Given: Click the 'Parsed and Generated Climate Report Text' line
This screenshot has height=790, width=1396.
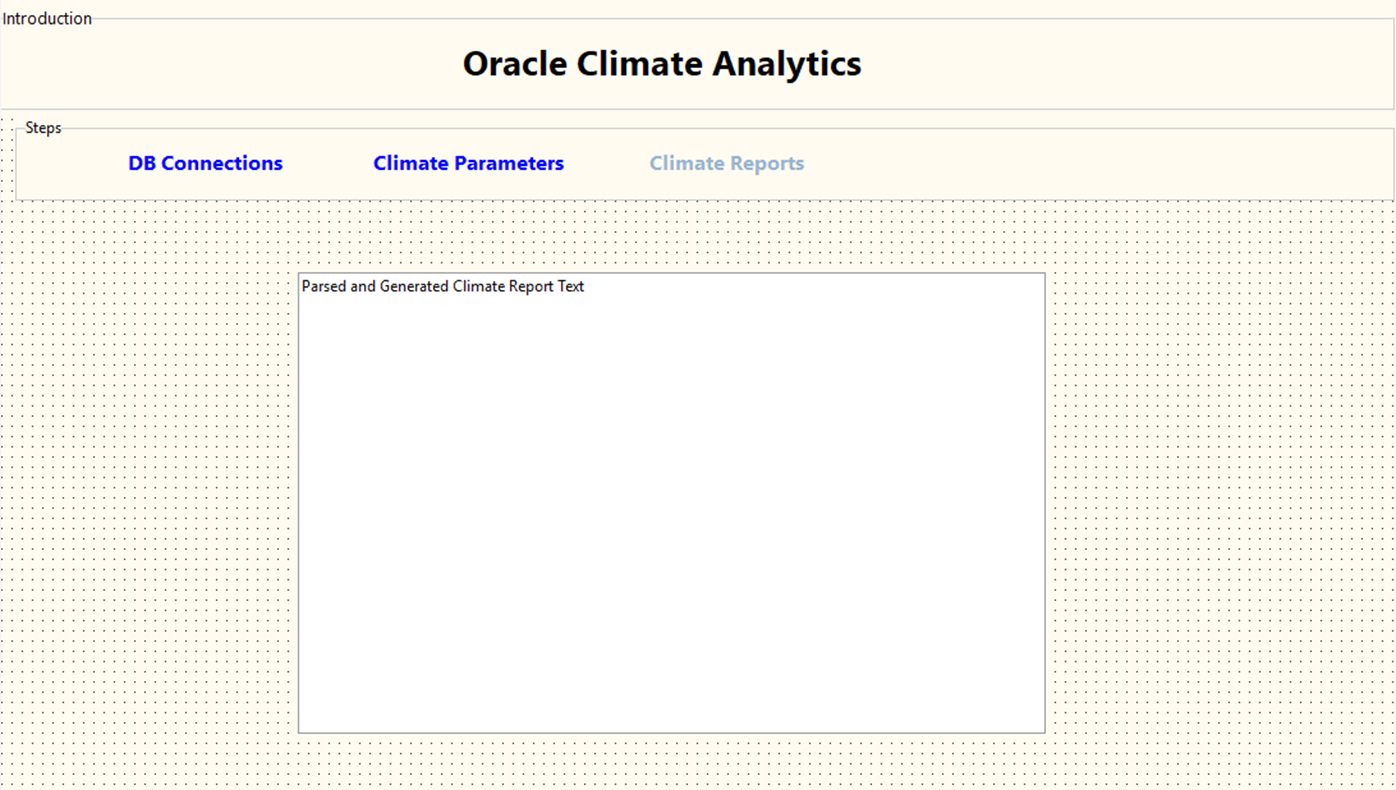Looking at the screenshot, I should (442, 287).
